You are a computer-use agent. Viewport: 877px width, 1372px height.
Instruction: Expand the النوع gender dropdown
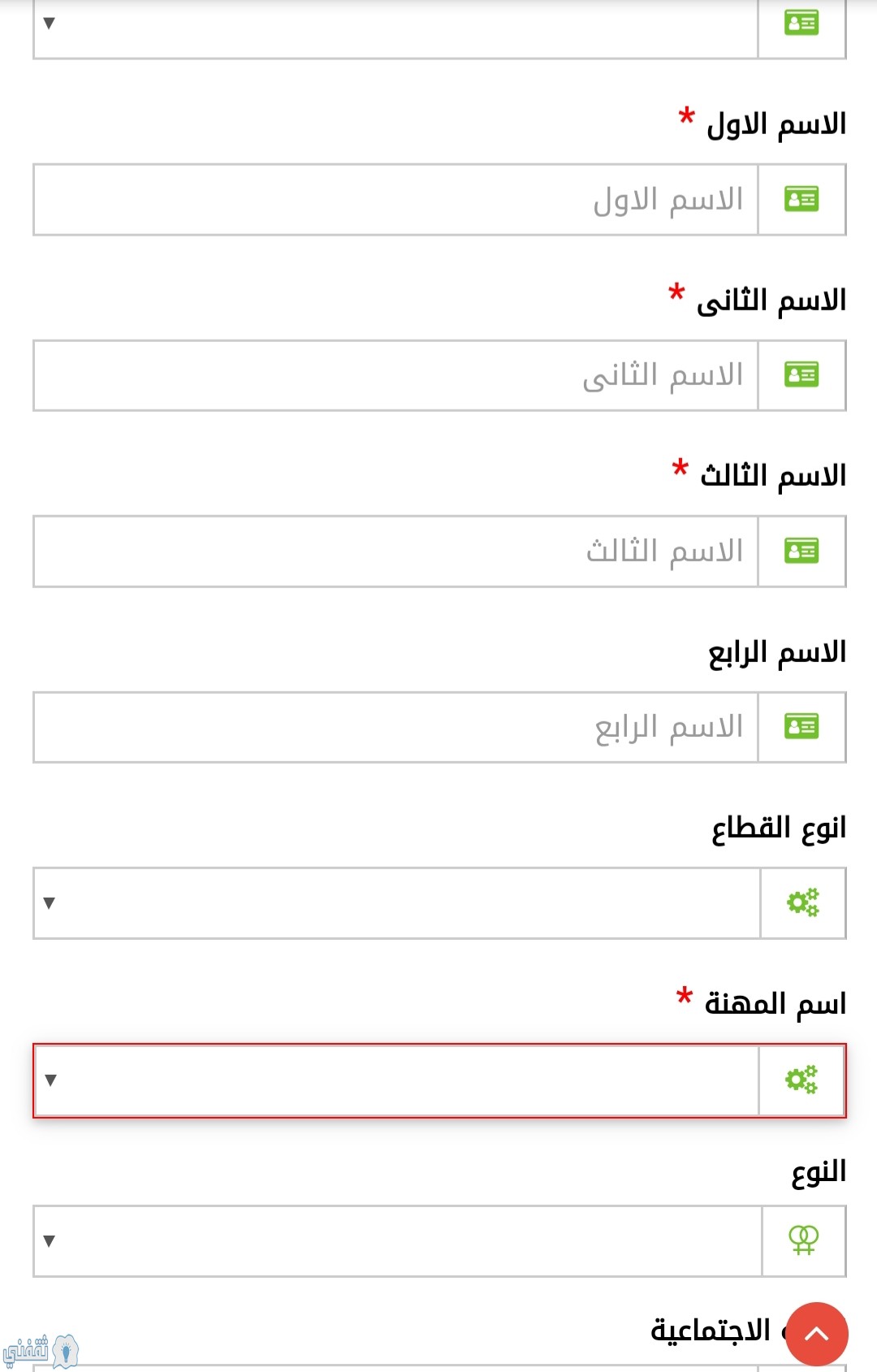pos(398,1240)
